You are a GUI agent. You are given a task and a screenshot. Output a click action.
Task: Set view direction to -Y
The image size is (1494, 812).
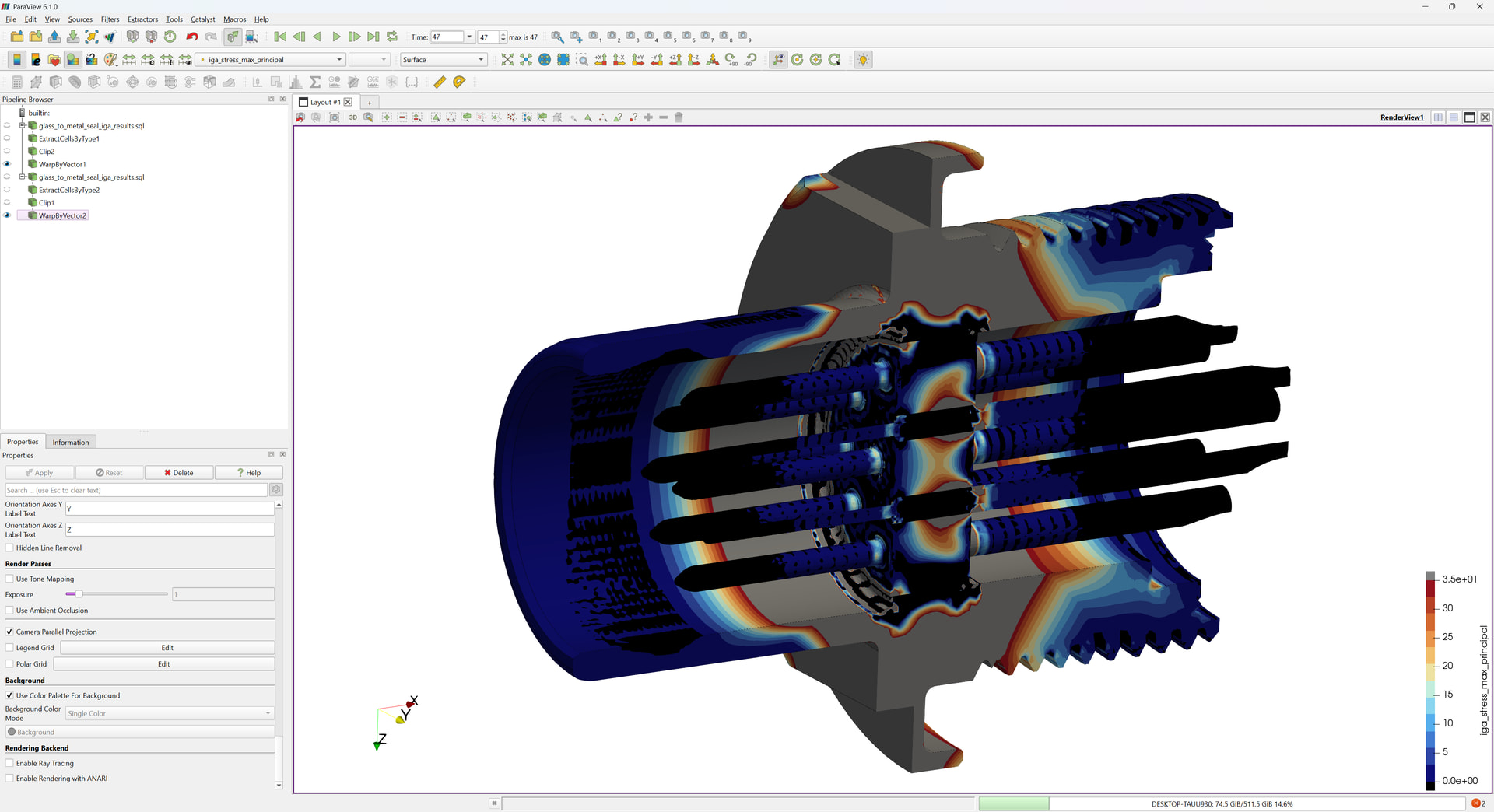pyautogui.click(x=657, y=60)
